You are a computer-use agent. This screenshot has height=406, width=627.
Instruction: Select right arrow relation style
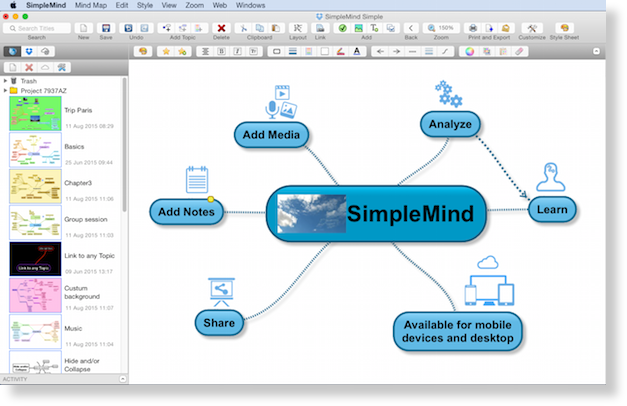pyautogui.click(x=396, y=51)
